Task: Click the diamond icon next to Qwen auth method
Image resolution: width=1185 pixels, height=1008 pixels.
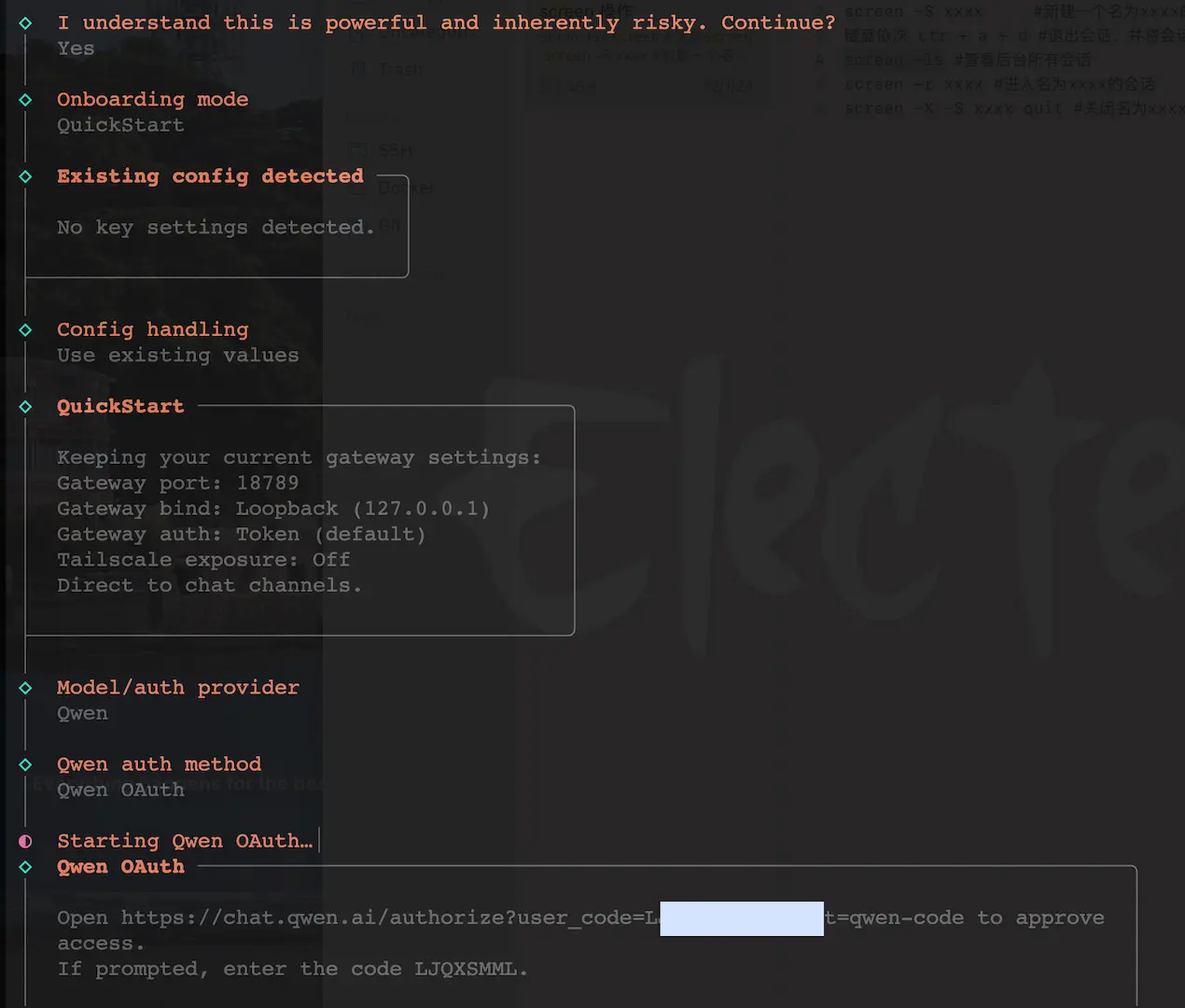Action: coord(25,764)
